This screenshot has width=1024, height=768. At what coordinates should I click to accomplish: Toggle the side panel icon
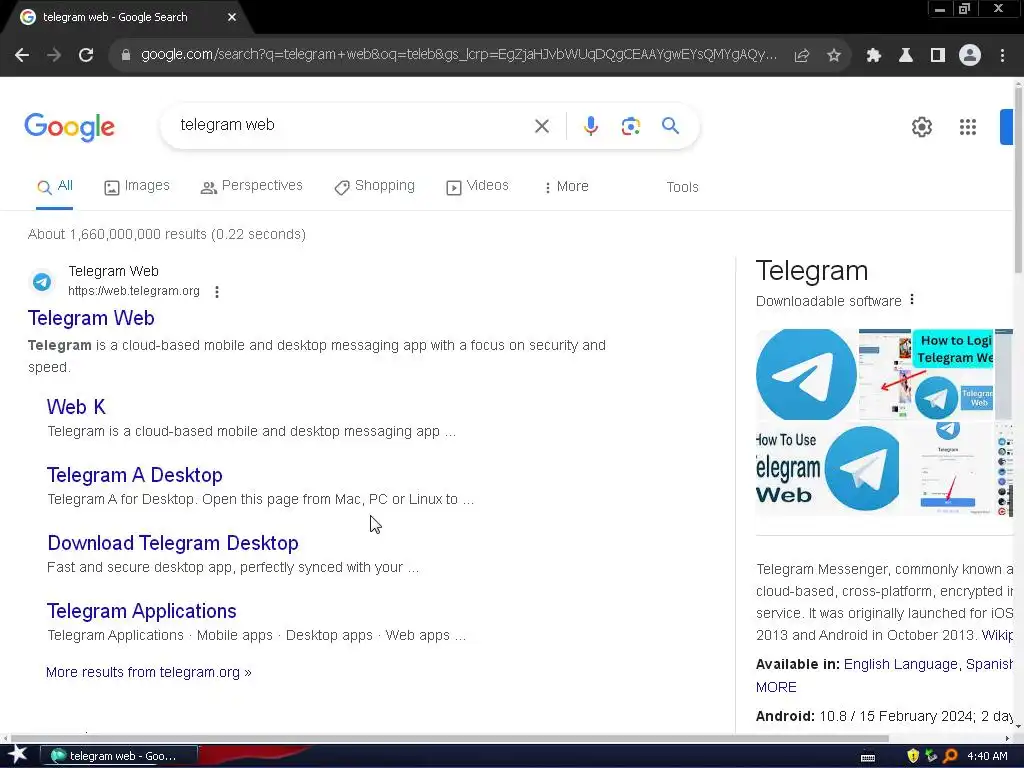[938, 56]
